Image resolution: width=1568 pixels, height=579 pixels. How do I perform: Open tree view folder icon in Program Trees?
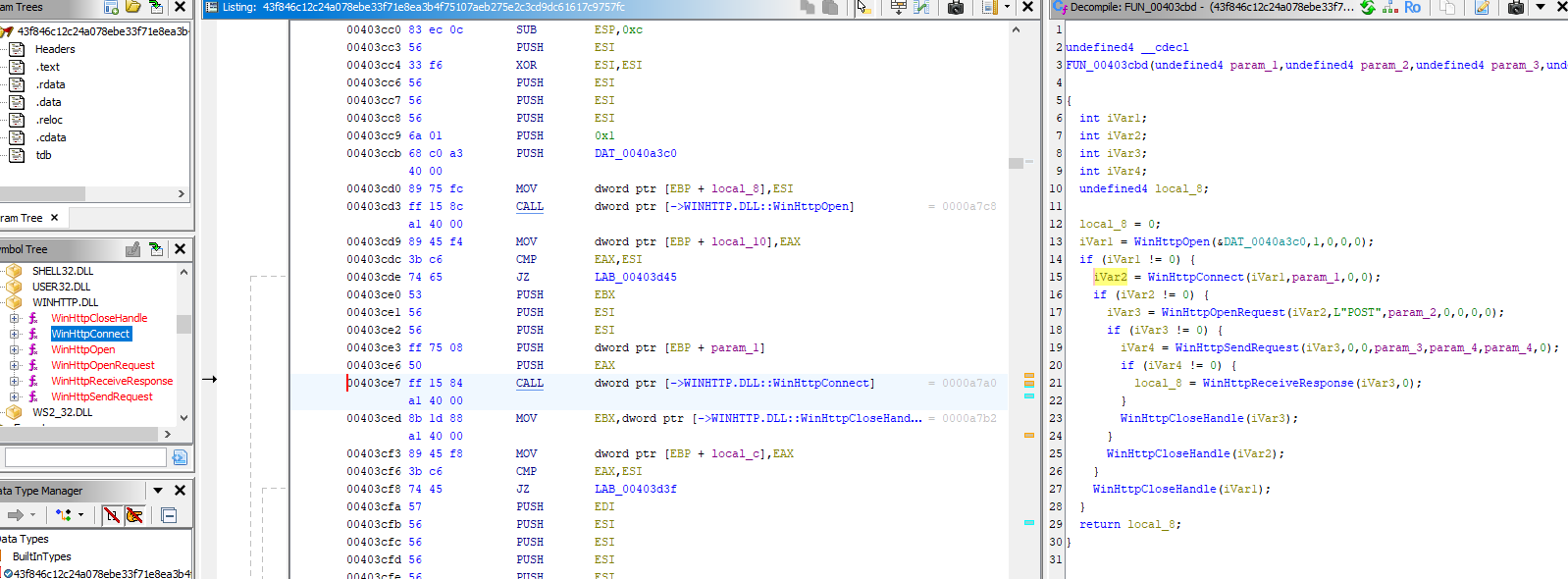pyautogui.click(x=133, y=7)
